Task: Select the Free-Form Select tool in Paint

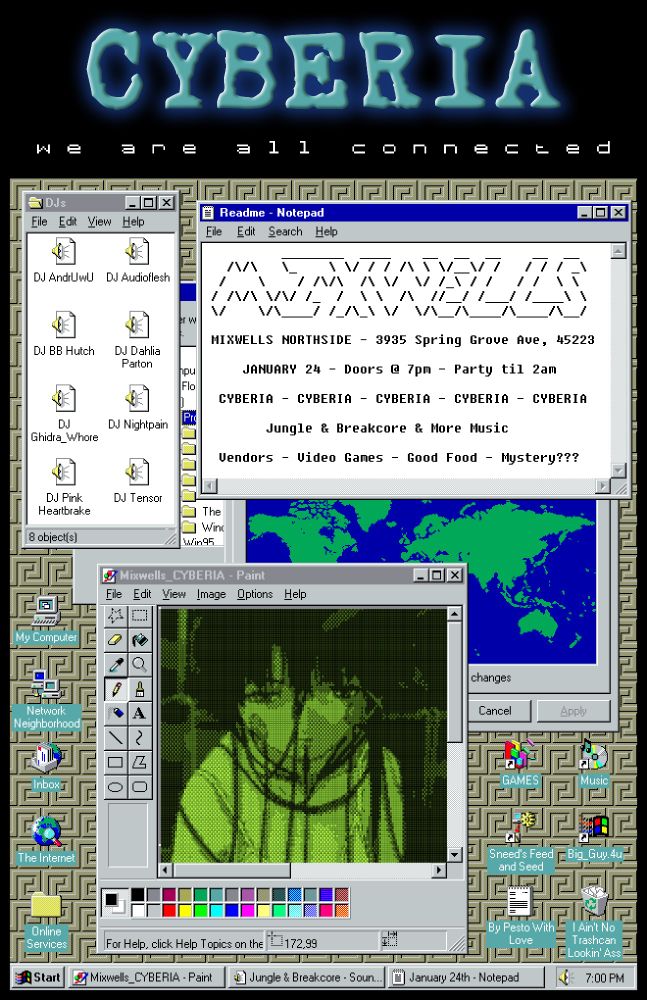Action: [115, 615]
